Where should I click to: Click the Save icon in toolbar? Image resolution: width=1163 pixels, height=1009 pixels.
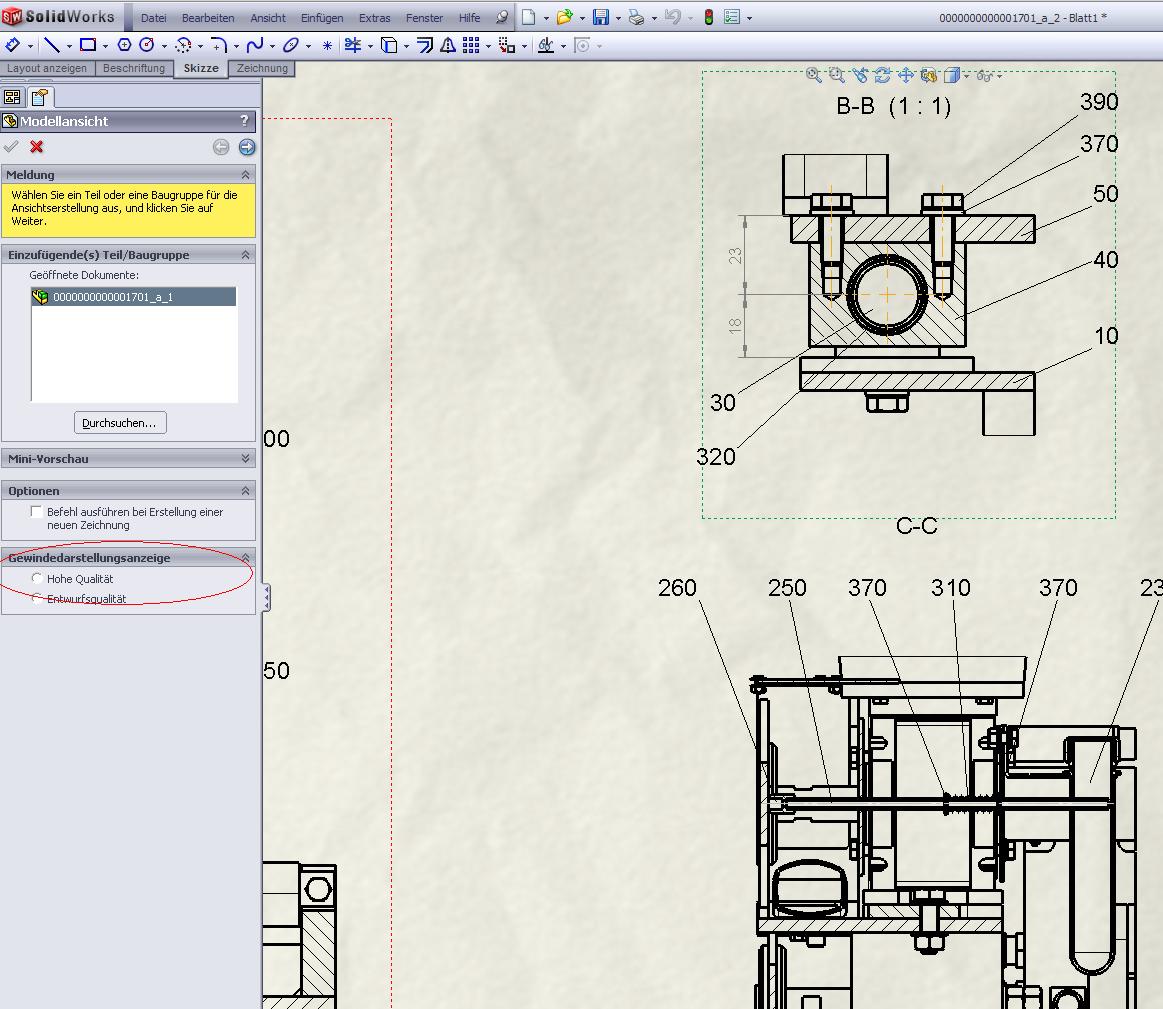[601, 18]
